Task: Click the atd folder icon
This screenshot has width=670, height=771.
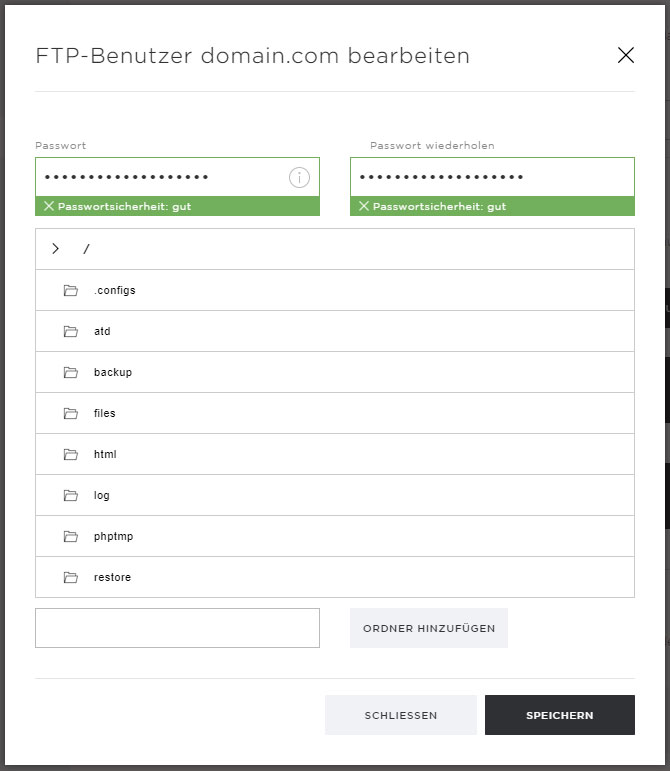Action: 71,331
